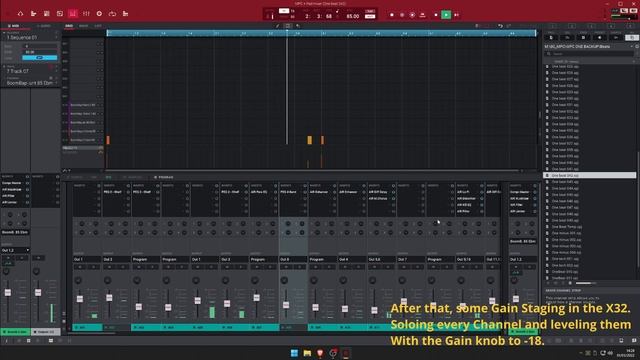
Task: Adjust the volume fader on the Out 8 channel
Action: tap(286, 305)
